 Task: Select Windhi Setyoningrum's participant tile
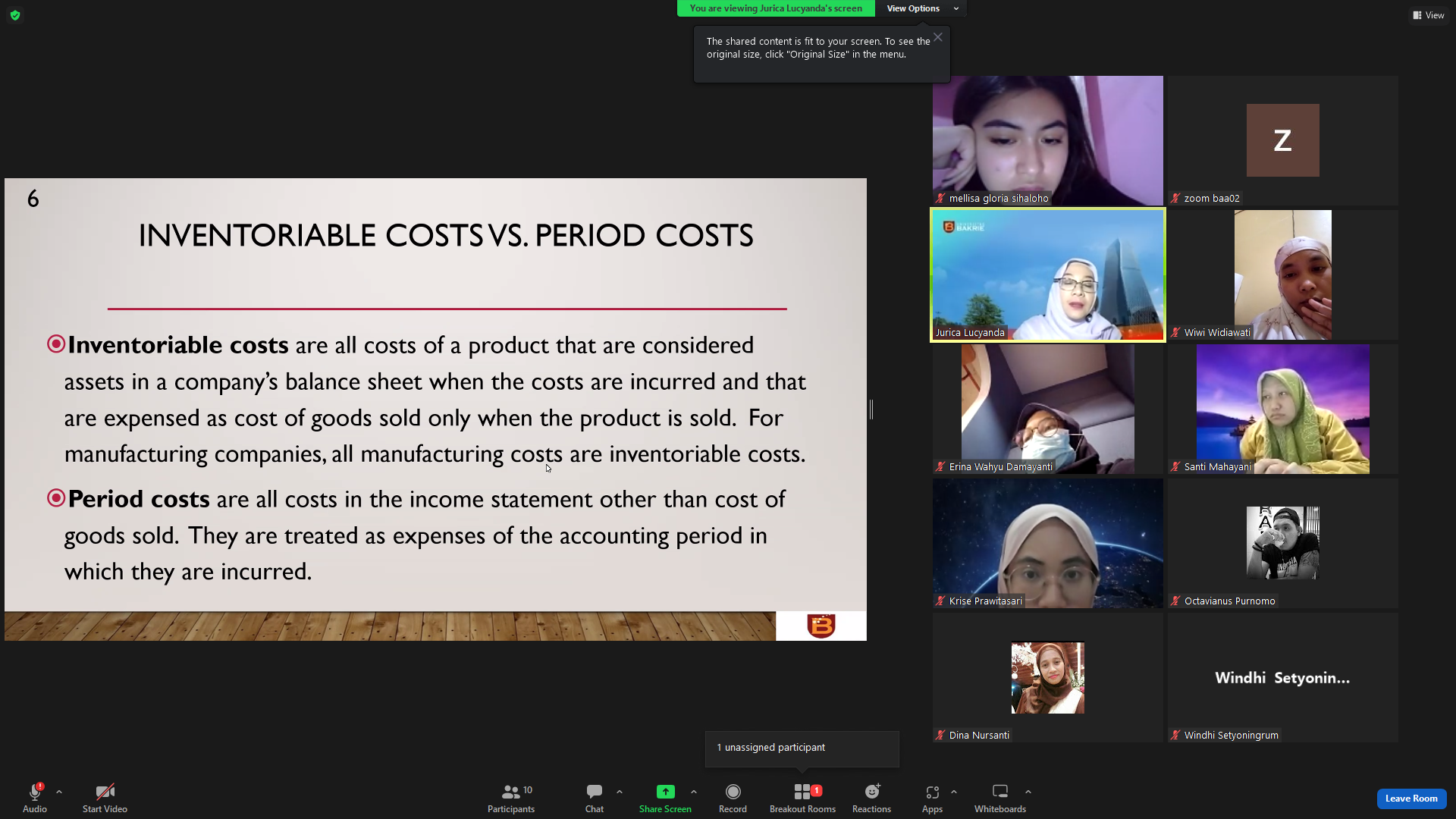point(1283,677)
